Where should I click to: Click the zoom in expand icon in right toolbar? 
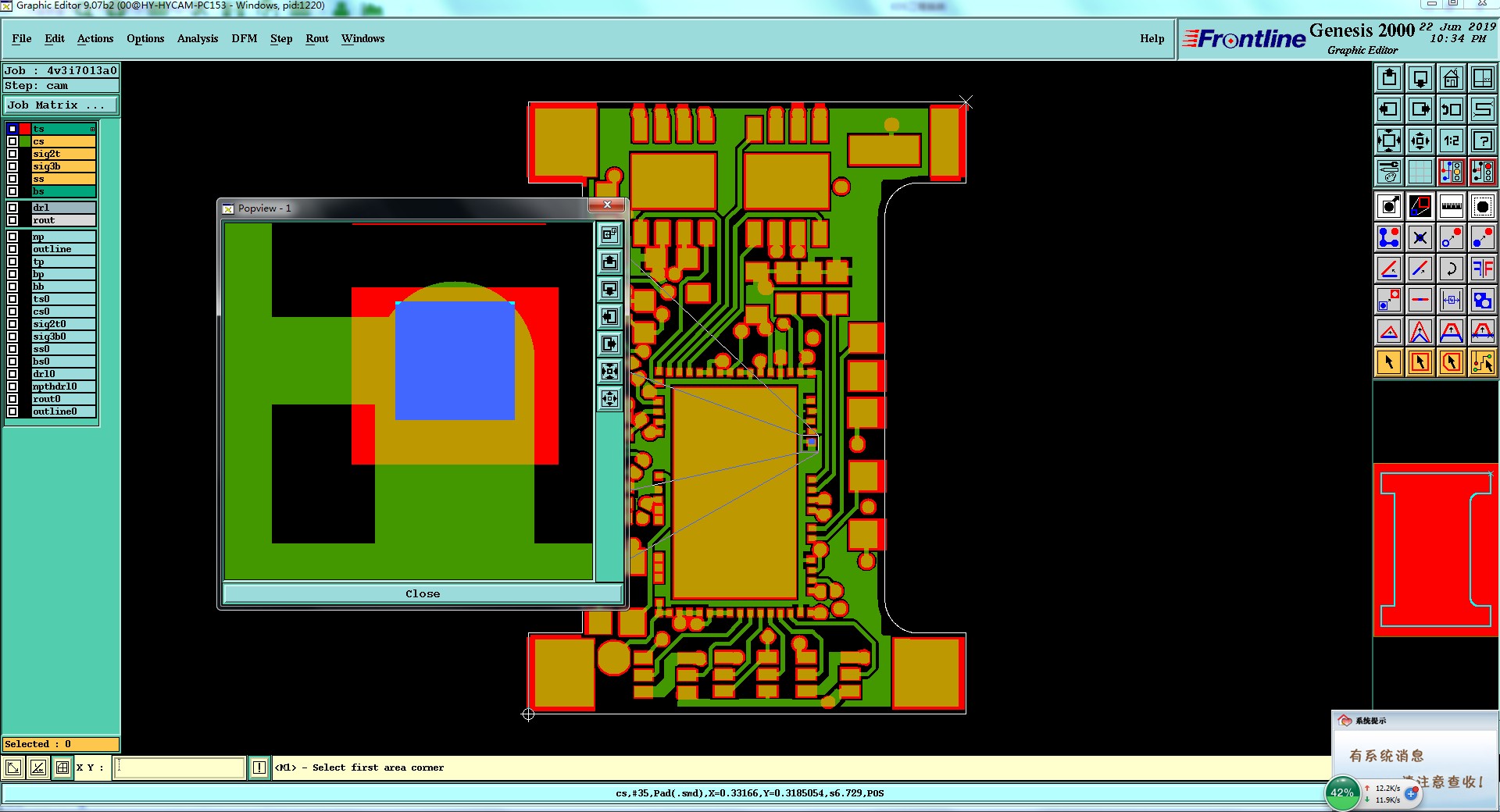click(1389, 141)
